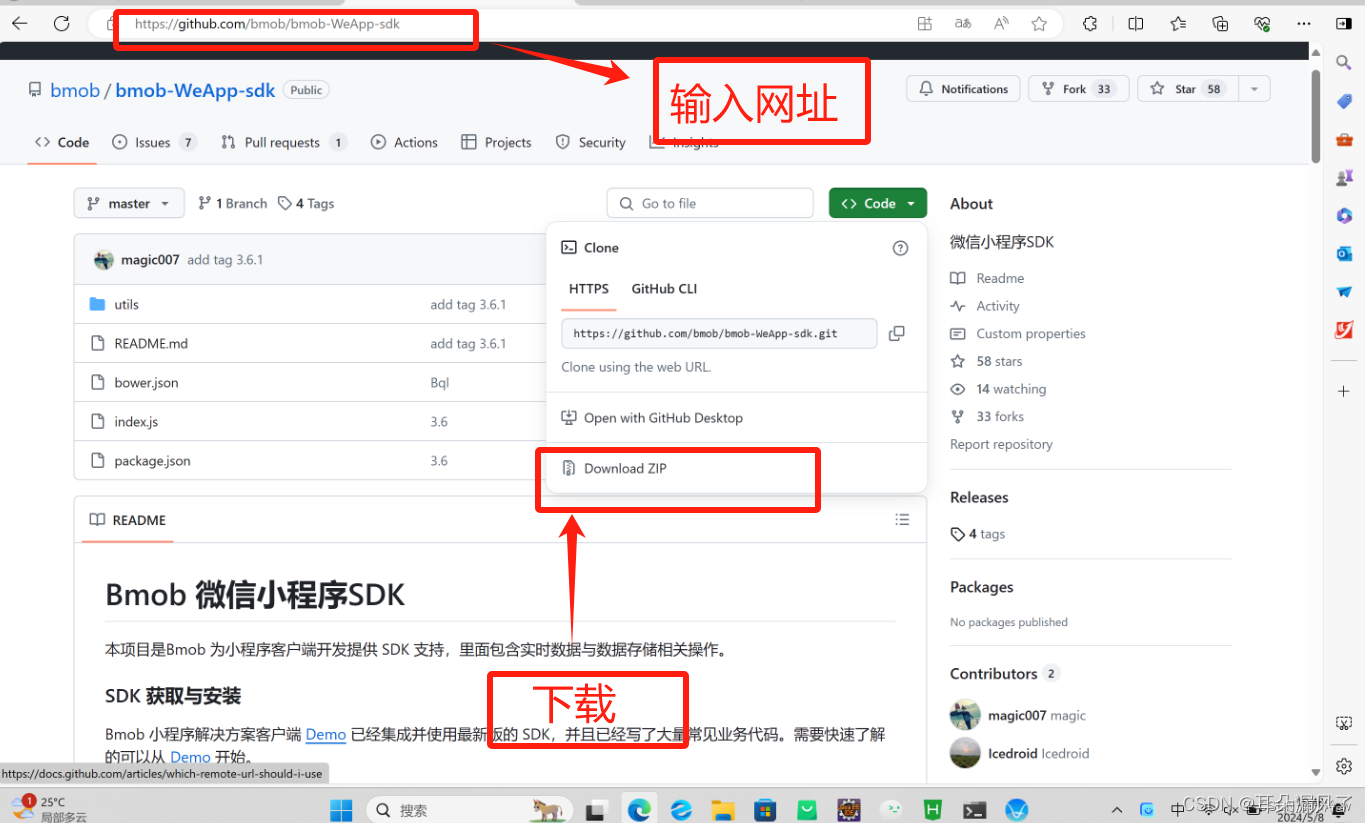Screen dimensions: 1367x823
Task: Open README.md file
Action: 151,343
